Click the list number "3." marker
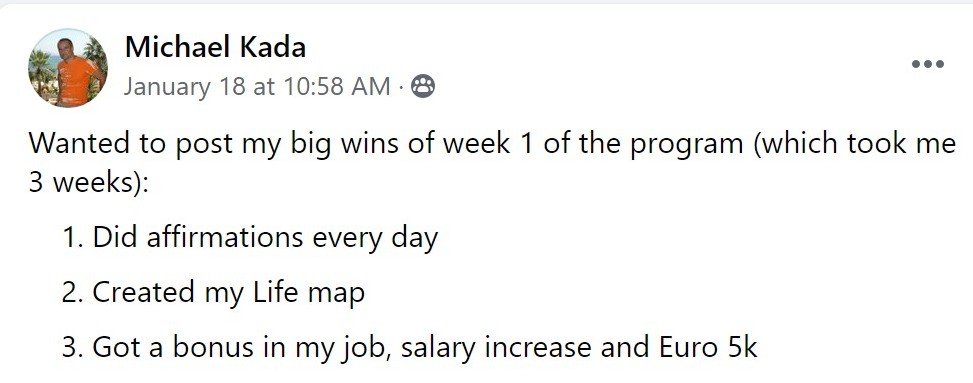The height and width of the screenshot is (383, 973). tap(74, 347)
